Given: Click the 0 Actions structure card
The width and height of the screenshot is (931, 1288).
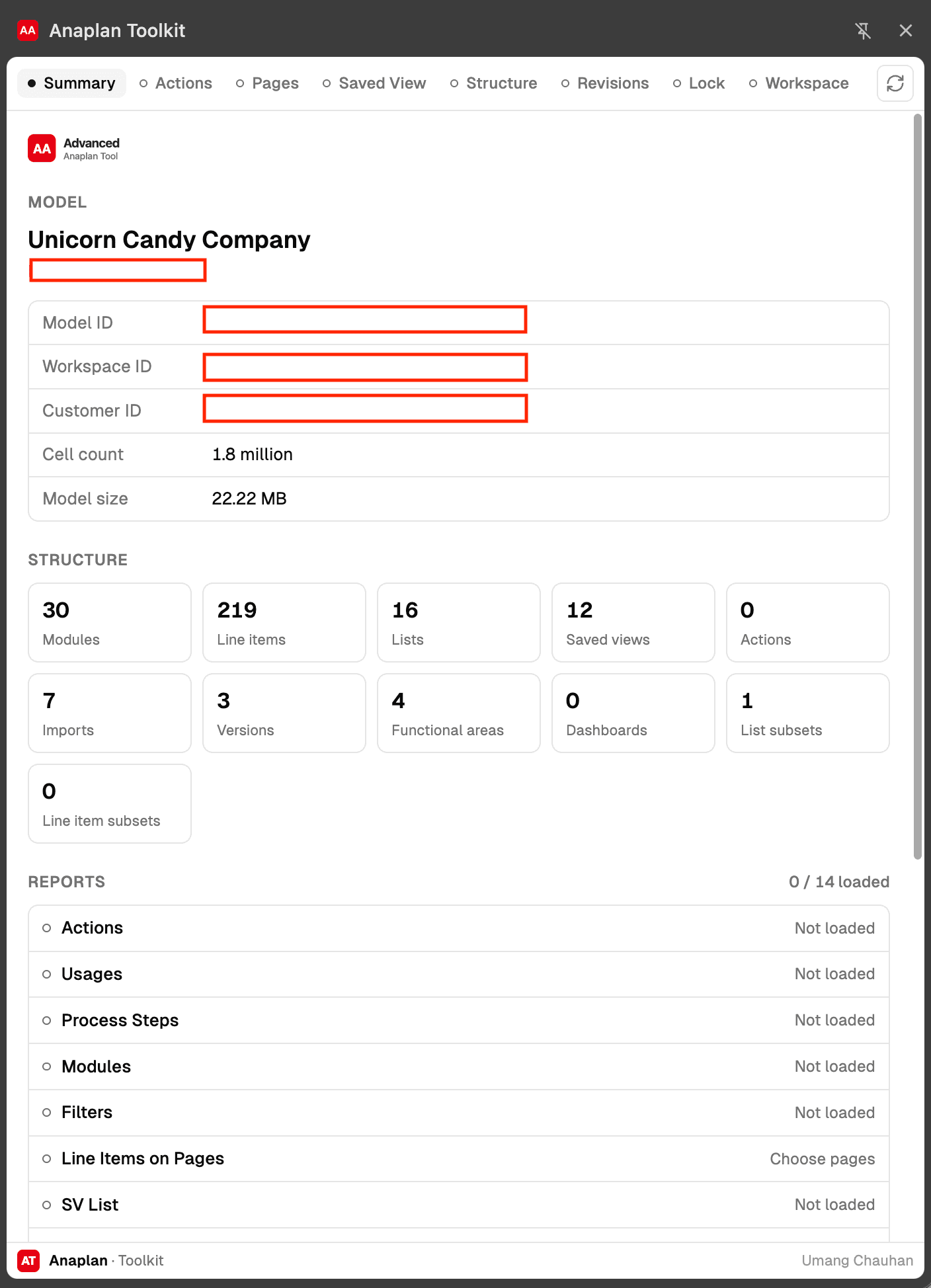Looking at the screenshot, I should pyautogui.click(x=808, y=622).
